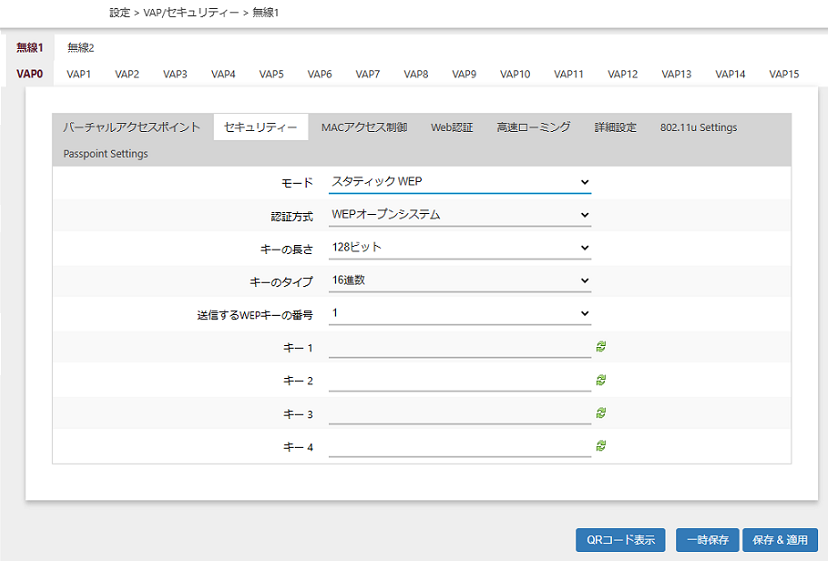Select the VAP1 tab
The width and height of the screenshot is (828, 561).
click(x=79, y=74)
